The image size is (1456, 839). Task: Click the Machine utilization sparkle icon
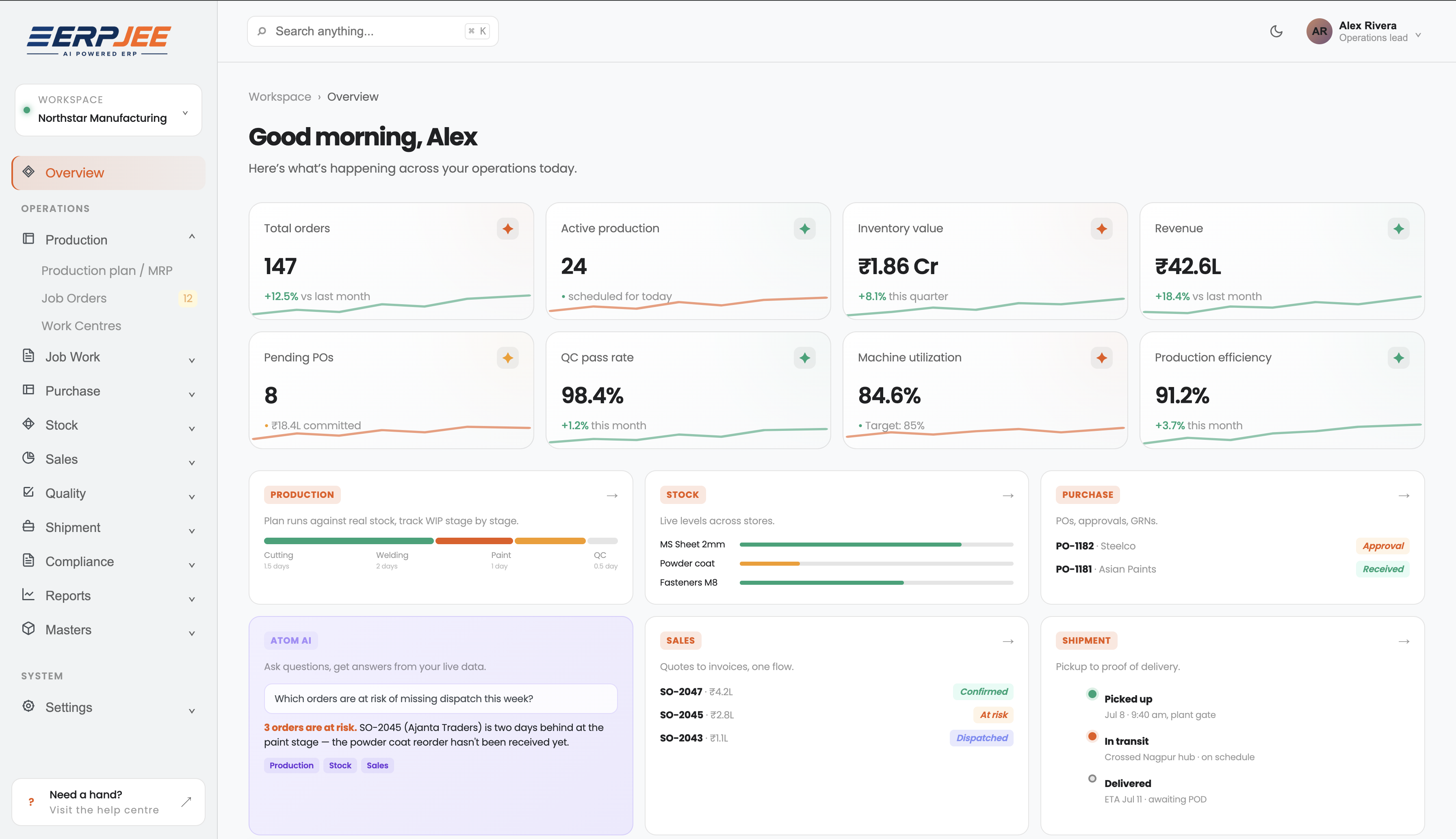[x=1101, y=358]
